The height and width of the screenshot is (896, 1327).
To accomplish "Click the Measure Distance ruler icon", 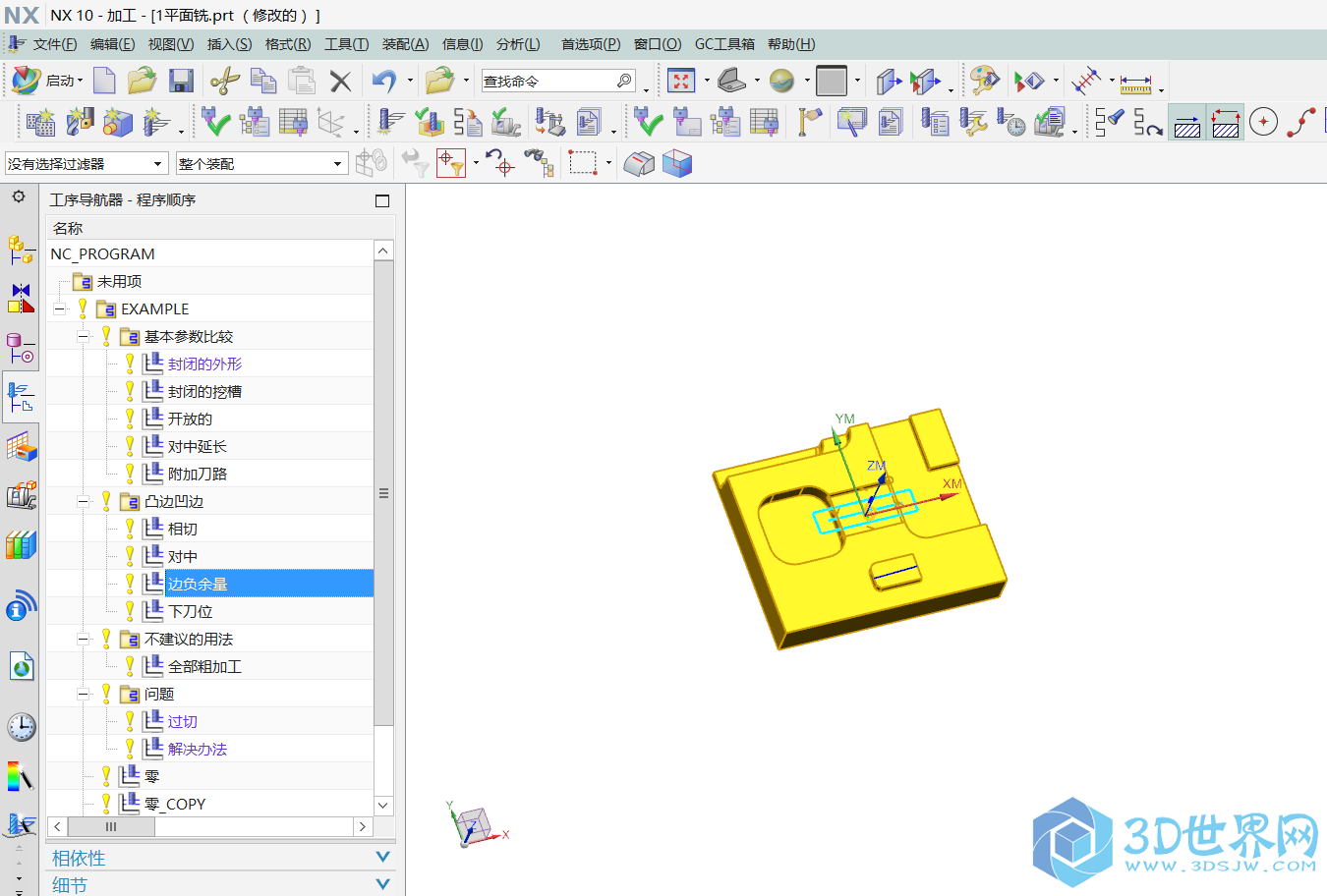I will pos(1135,83).
